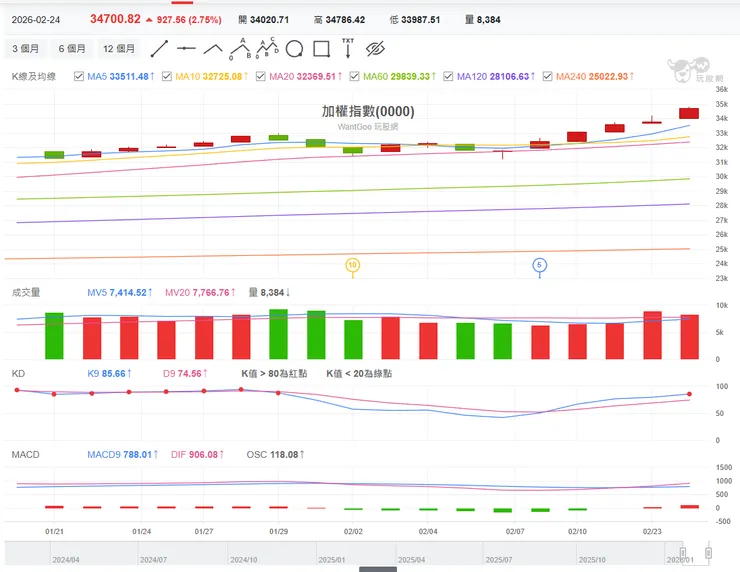Select the rectangle drawing tool
Image resolution: width=740 pixels, height=572 pixels.
(x=321, y=49)
